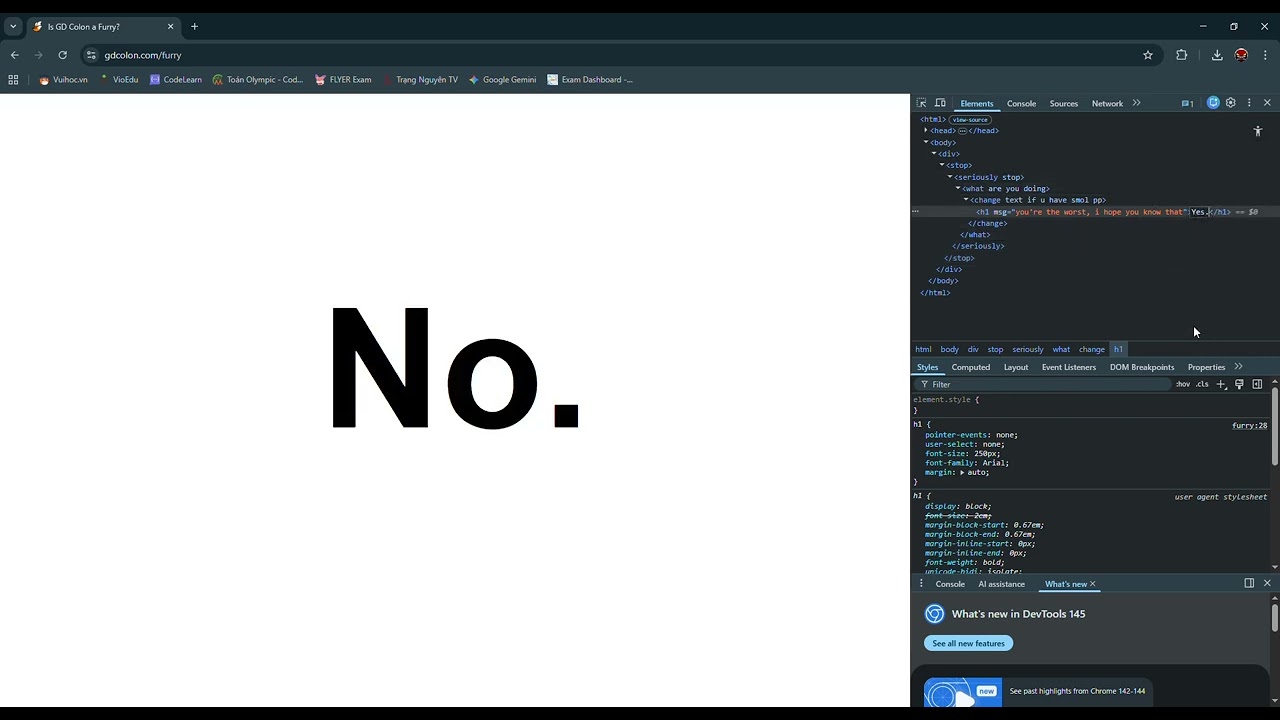This screenshot has height=720, width=1280.
Task: Open the AI assistance icon in DevTools toolbar
Action: 1213,103
